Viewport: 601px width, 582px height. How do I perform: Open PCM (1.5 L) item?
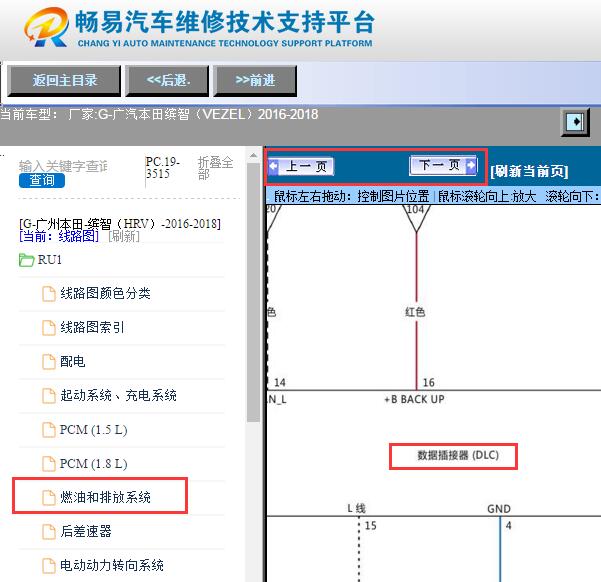point(93,430)
